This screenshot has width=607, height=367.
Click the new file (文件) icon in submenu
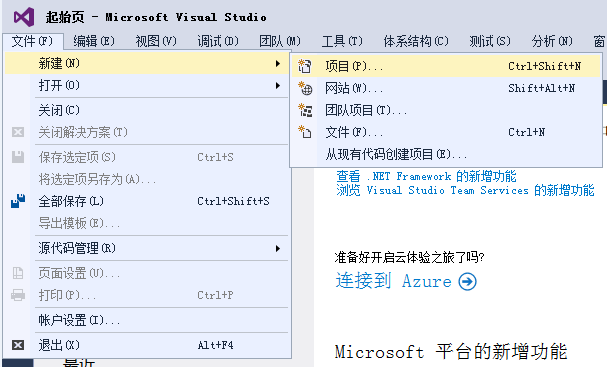click(x=305, y=132)
